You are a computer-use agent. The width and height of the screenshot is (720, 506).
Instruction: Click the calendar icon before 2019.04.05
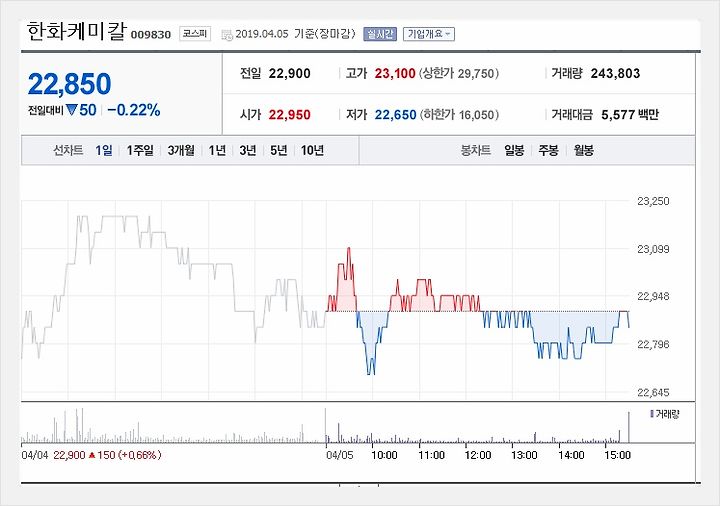[x=227, y=35]
